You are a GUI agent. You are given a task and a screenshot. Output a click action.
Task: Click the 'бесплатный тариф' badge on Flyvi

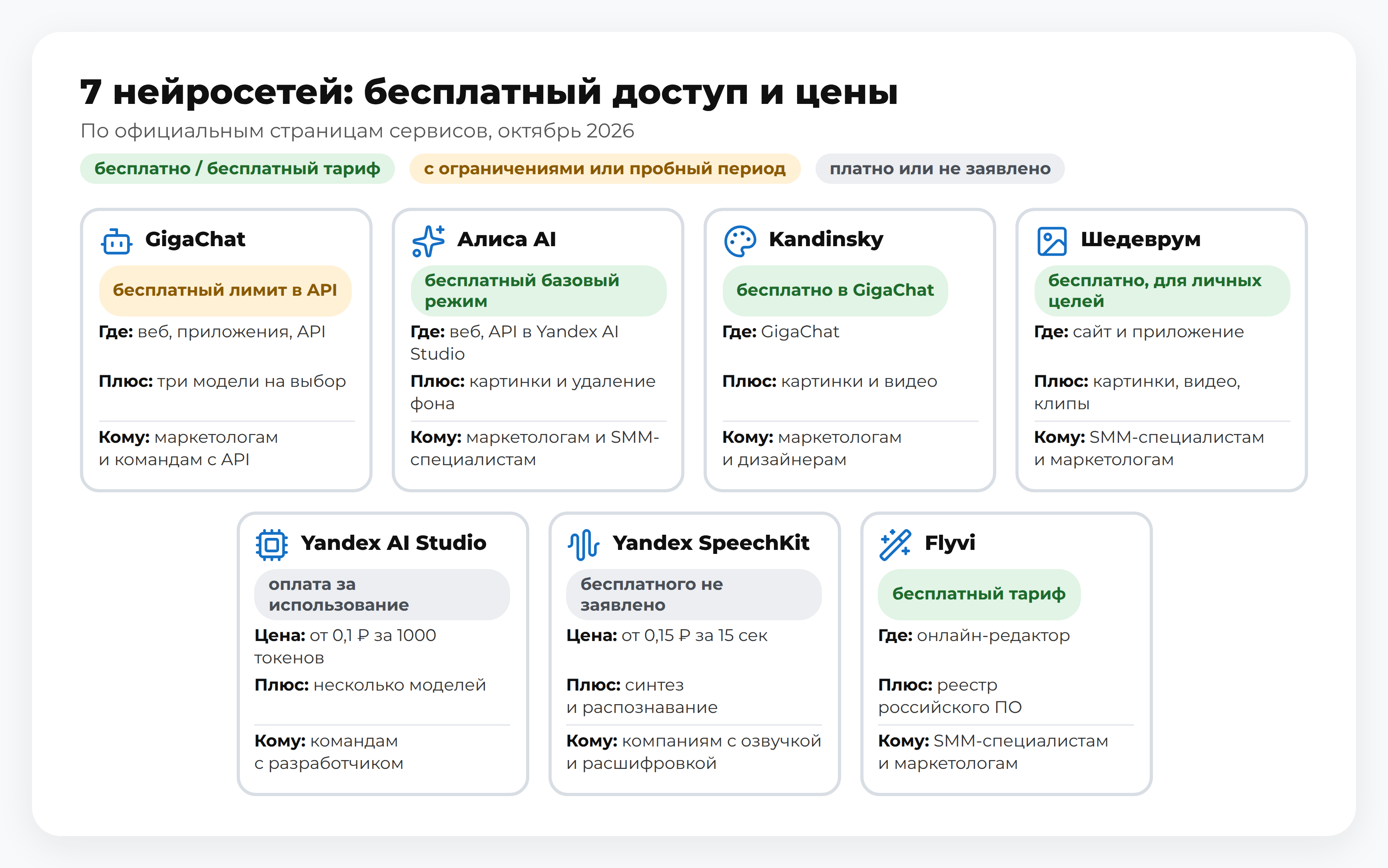tap(979, 594)
